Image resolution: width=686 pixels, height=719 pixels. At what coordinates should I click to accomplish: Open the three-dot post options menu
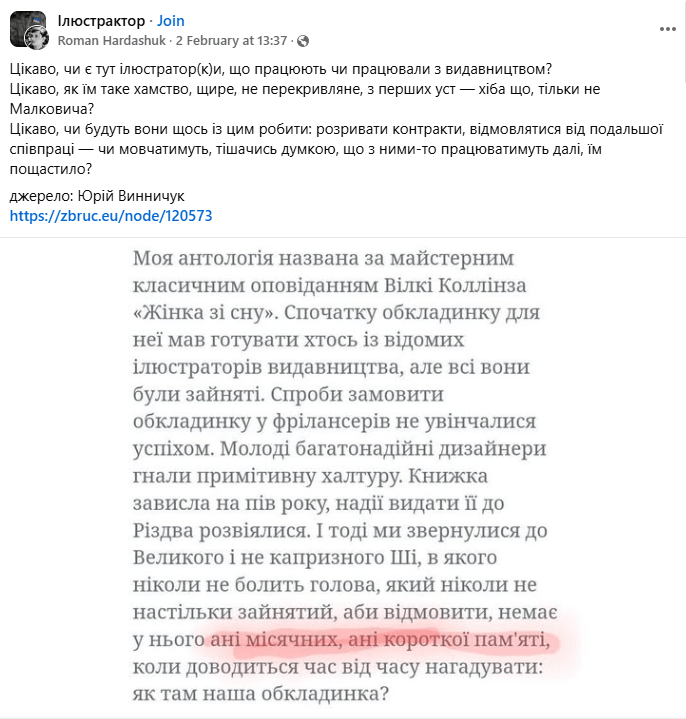[667, 30]
